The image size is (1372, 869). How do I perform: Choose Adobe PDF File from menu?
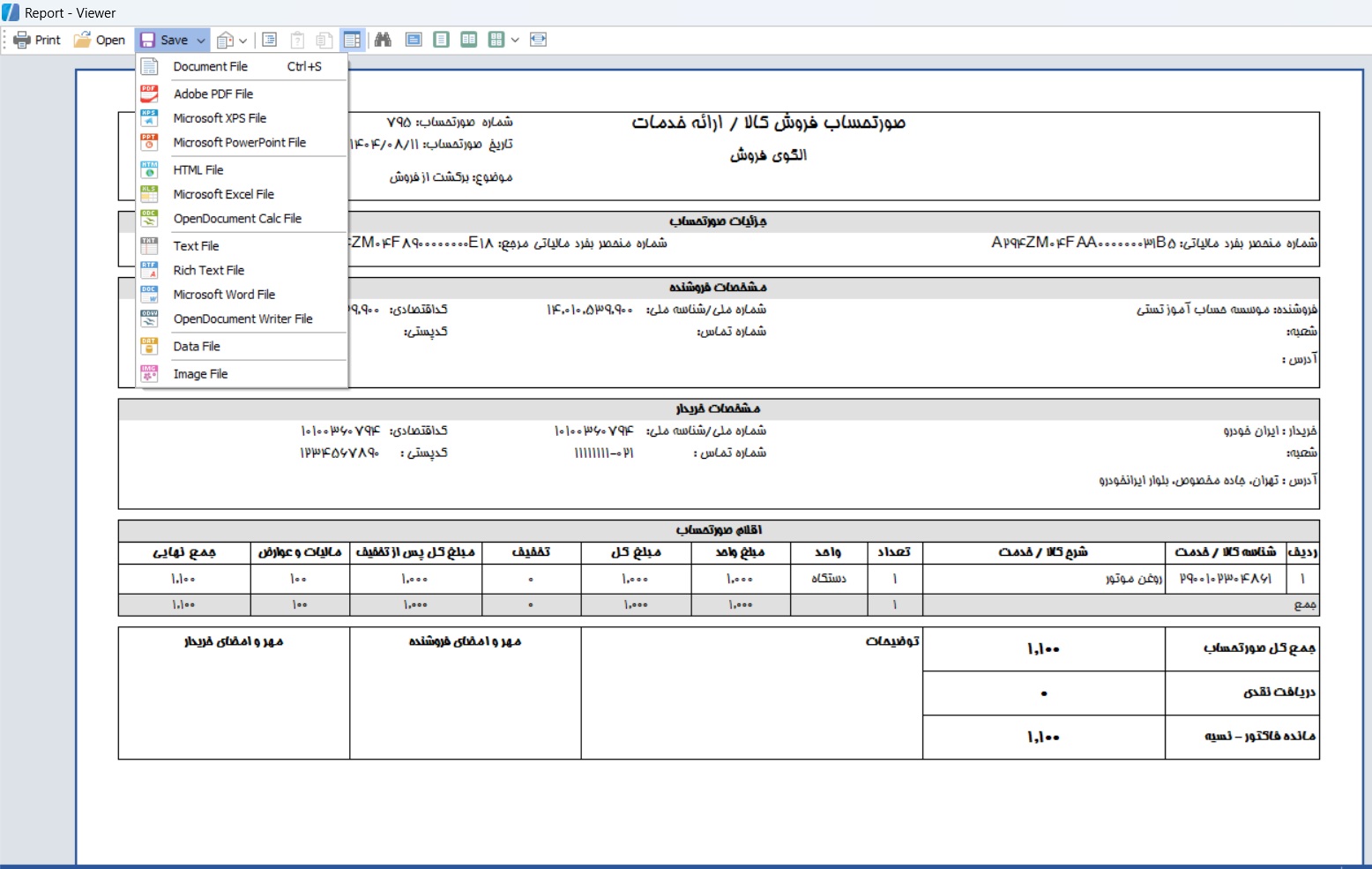coord(213,94)
